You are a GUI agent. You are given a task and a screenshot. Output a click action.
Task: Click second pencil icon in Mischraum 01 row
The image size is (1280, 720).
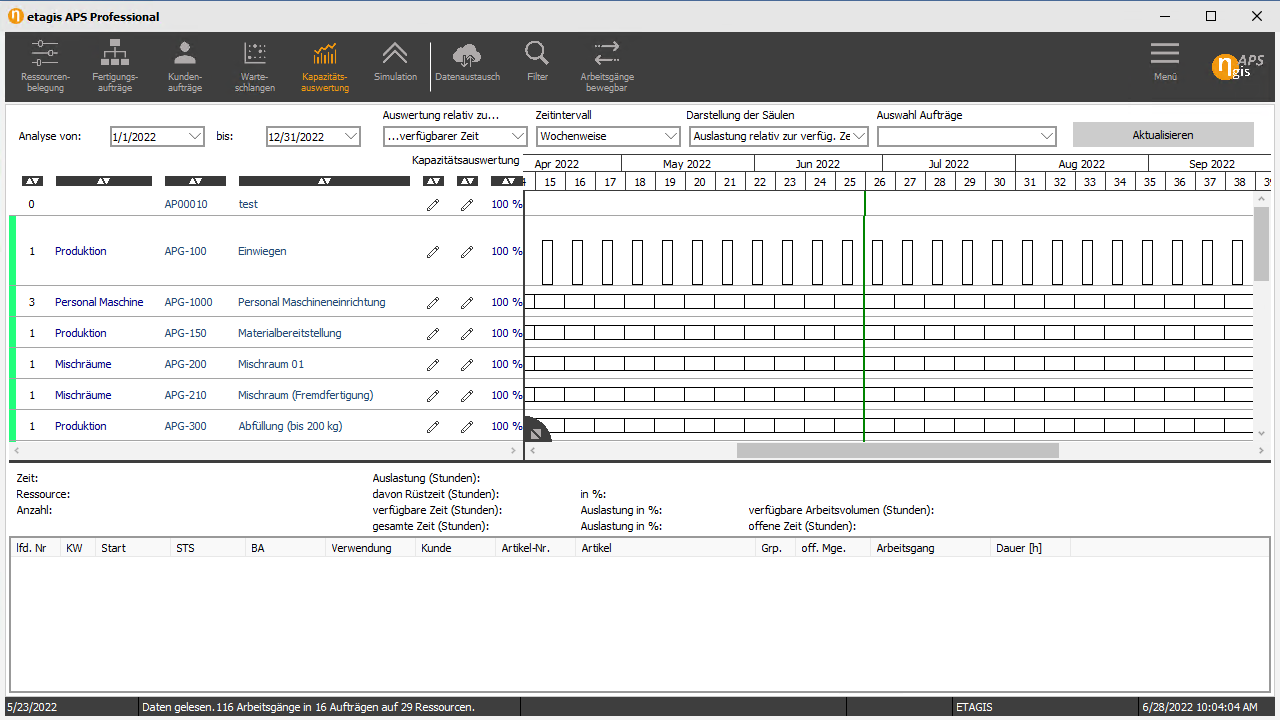point(467,365)
